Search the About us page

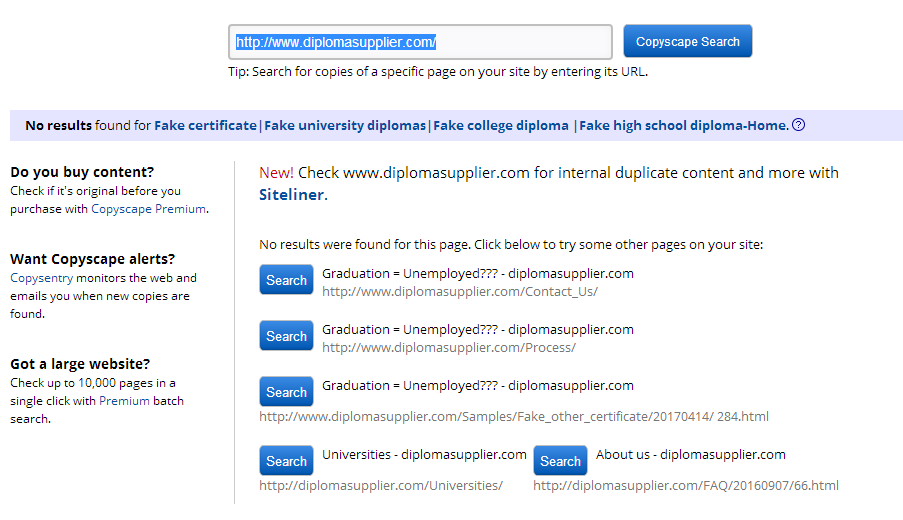click(x=560, y=461)
